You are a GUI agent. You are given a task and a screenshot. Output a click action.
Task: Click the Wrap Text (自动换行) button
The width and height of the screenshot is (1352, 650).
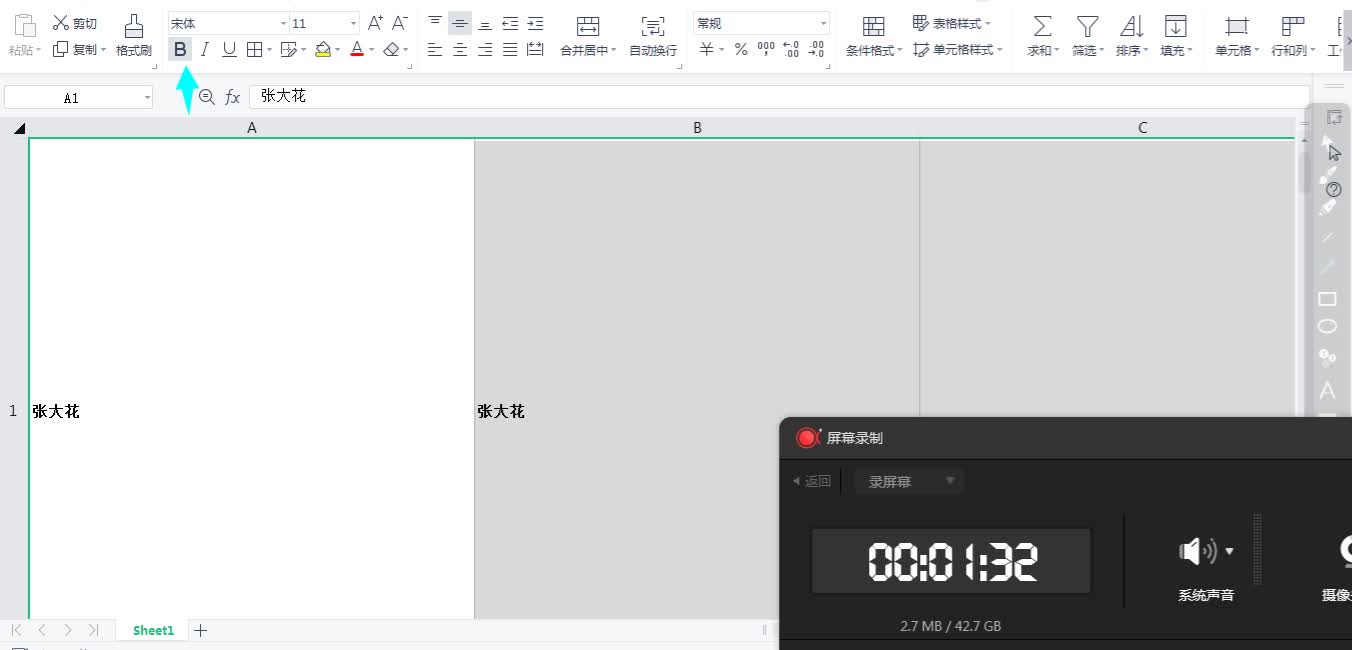653,35
